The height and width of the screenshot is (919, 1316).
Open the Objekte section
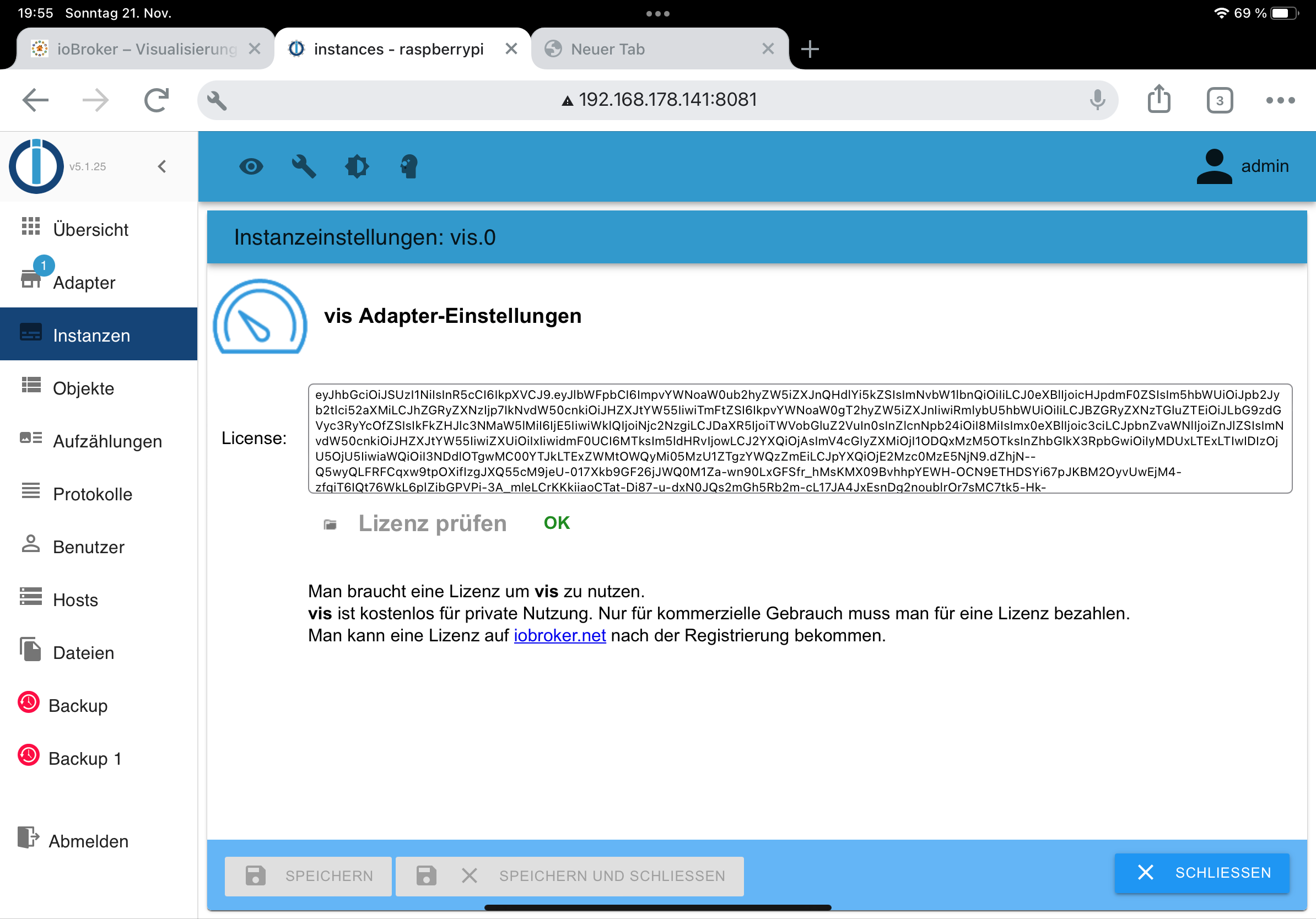[x=84, y=388]
